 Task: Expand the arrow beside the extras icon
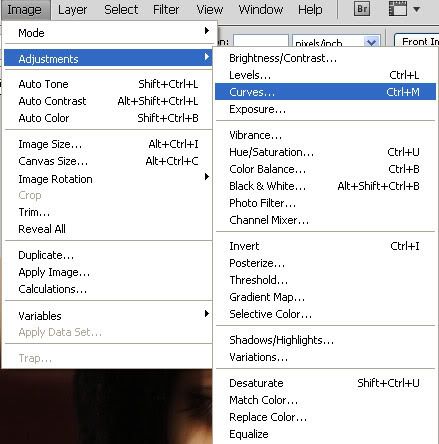[x=417, y=9]
